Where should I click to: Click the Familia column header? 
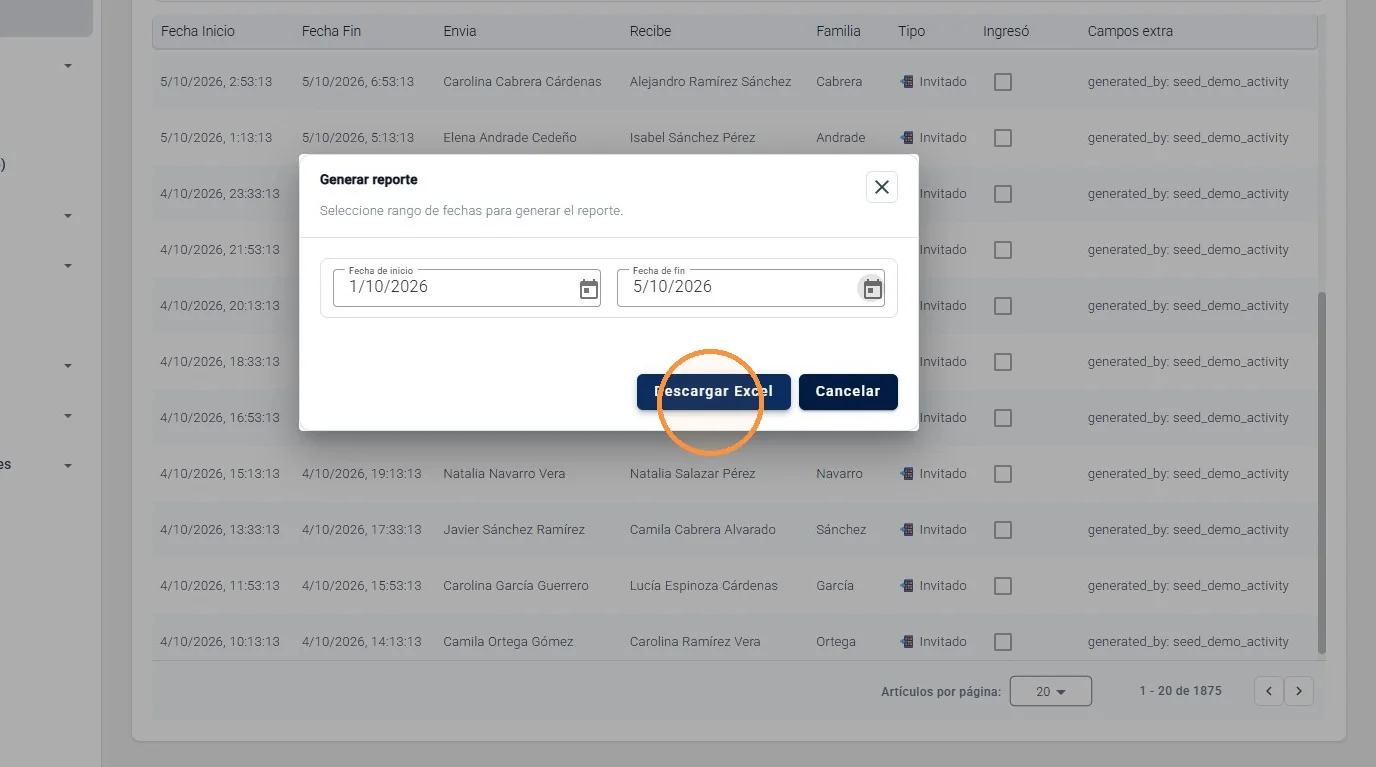(x=838, y=31)
